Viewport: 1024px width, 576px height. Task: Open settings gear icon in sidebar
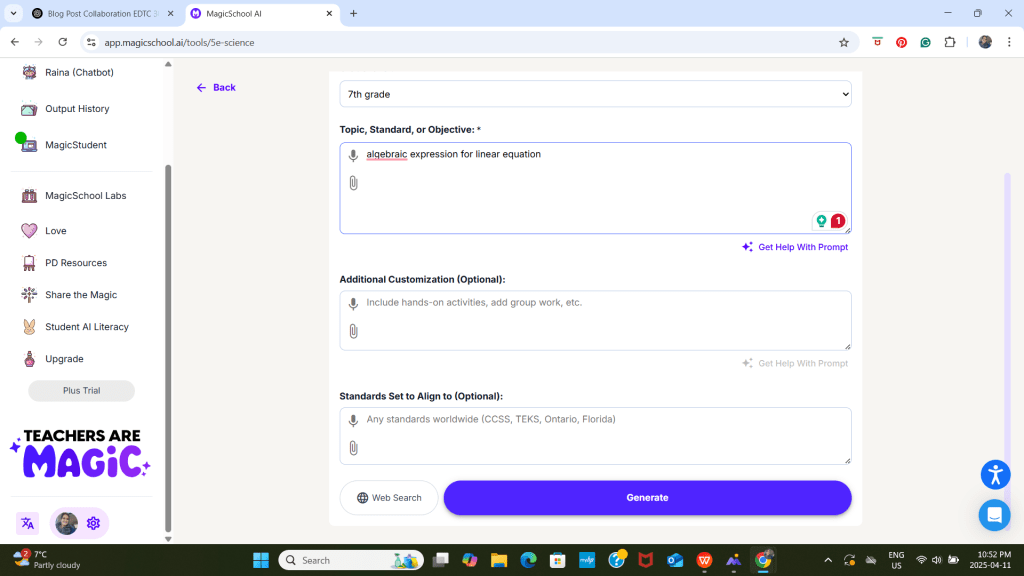coord(93,523)
